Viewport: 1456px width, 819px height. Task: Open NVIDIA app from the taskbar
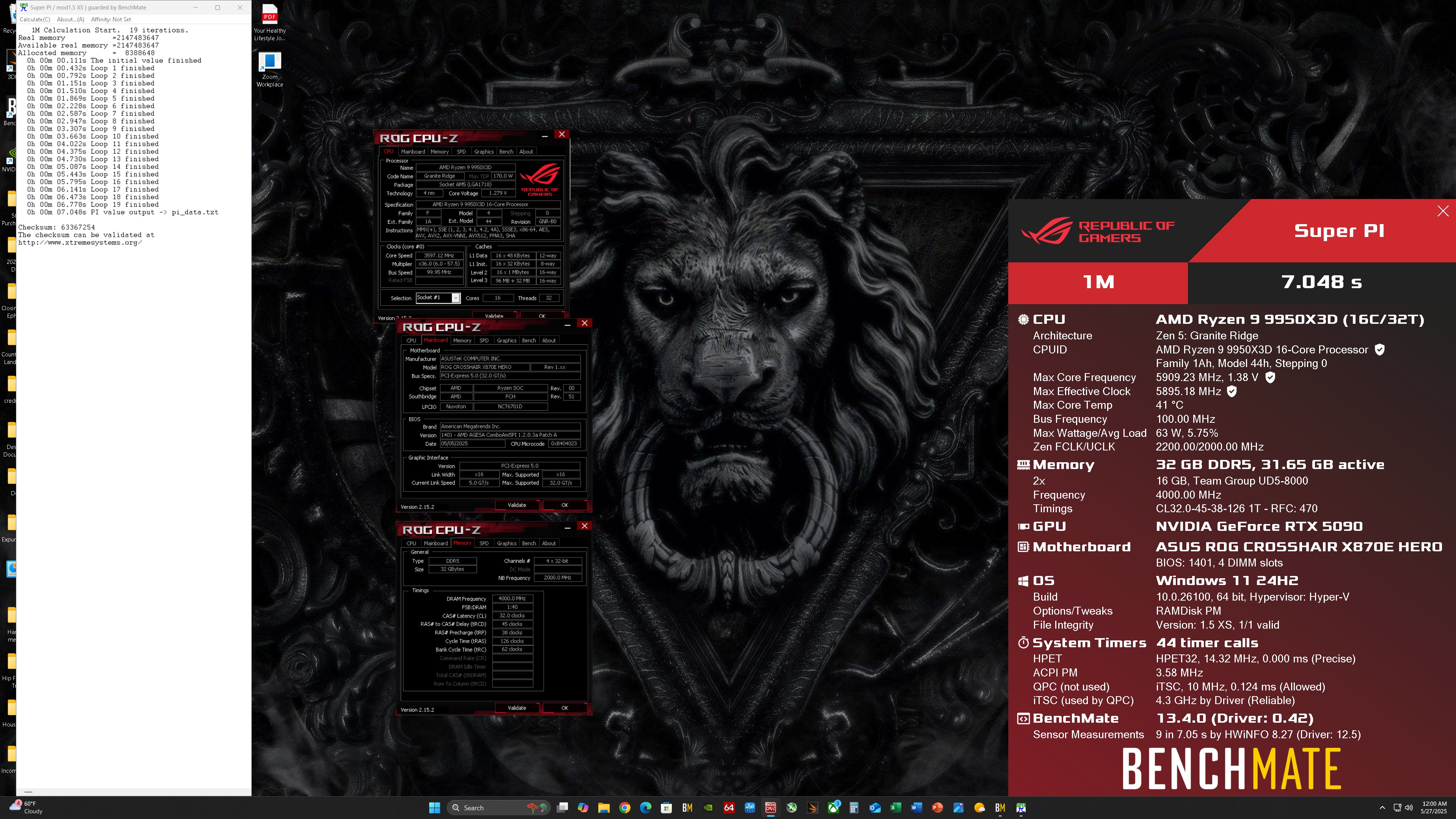click(708, 808)
